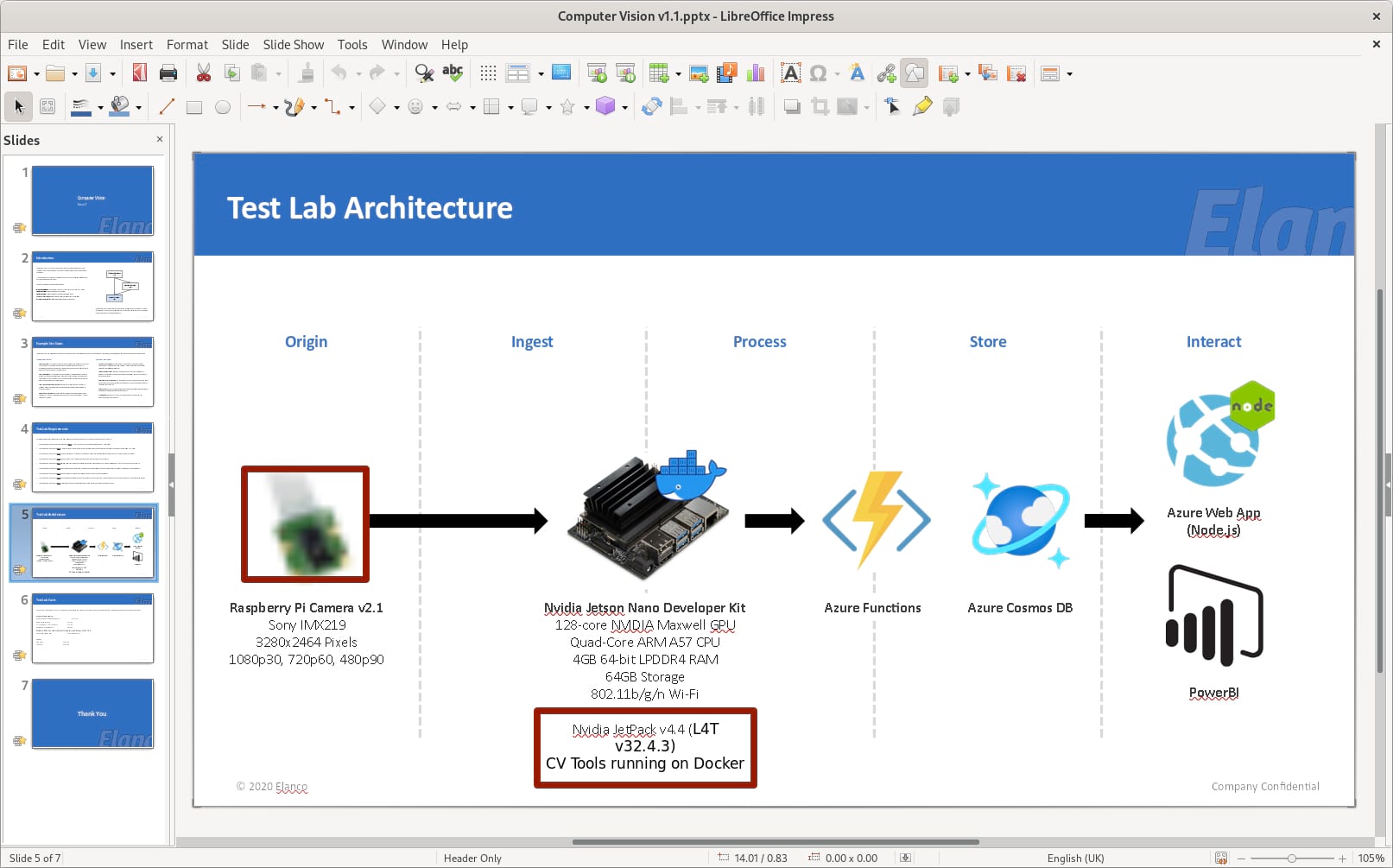Viewport: 1393px width, 868px height.
Task: Toggle the display grid
Action: click(x=488, y=73)
